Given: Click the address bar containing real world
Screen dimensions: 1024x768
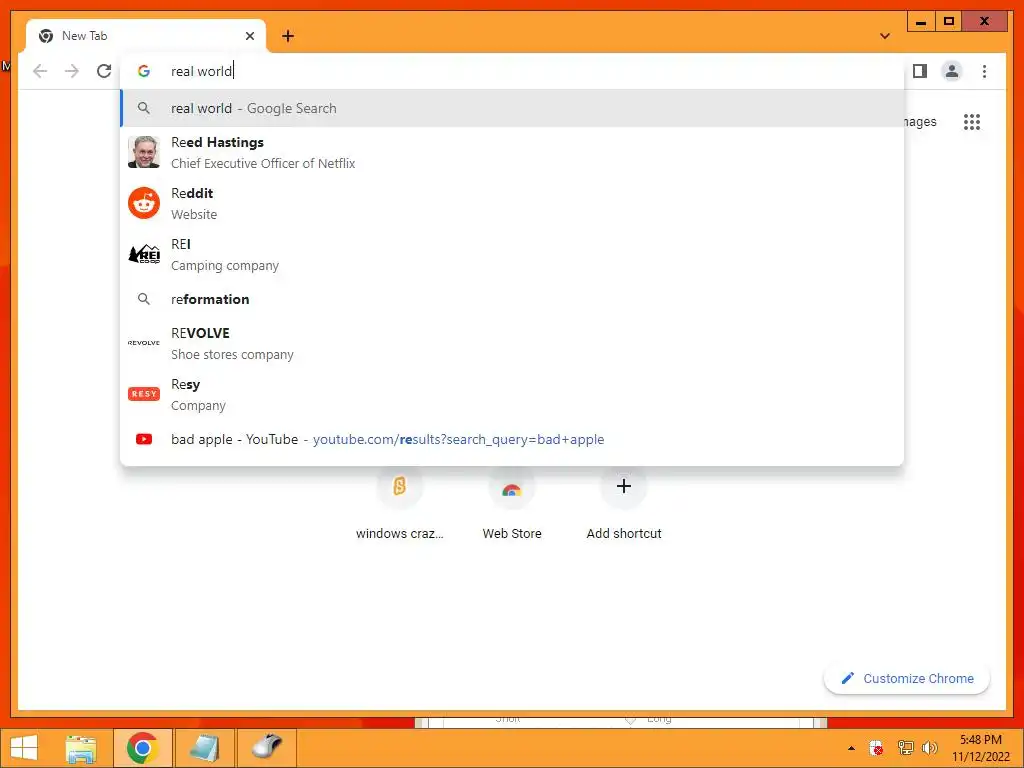Looking at the screenshot, I should click(513, 71).
